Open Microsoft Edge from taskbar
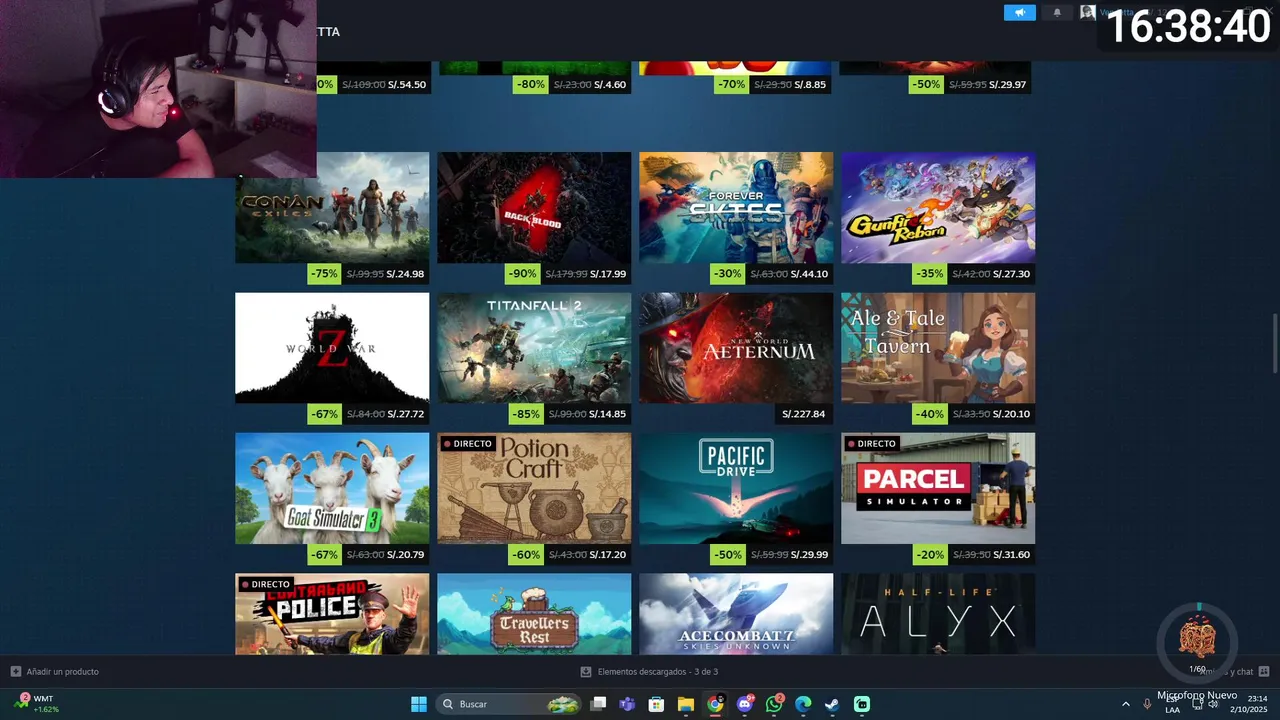 pos(803,704)
